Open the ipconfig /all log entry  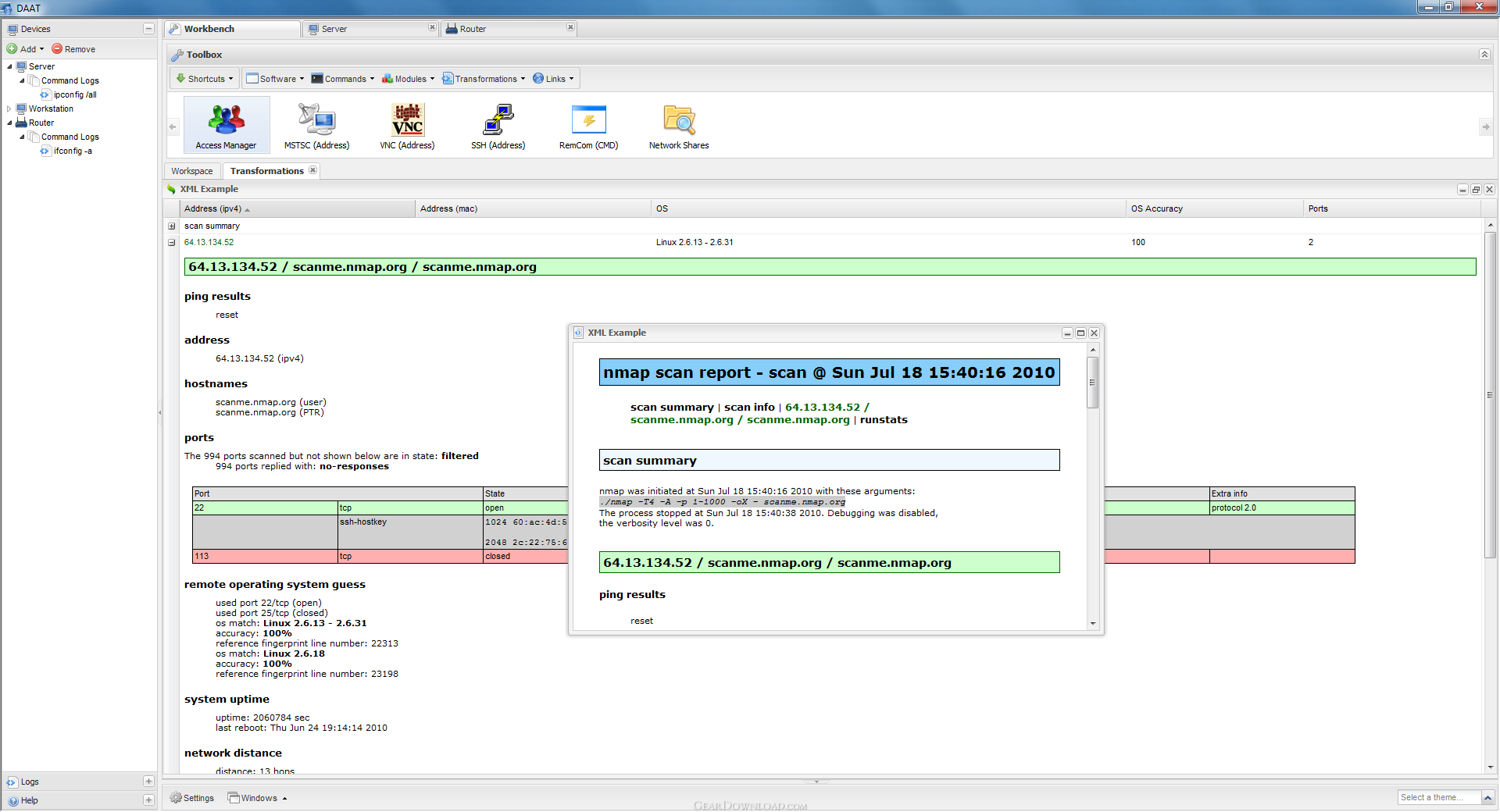coord(75,94)
